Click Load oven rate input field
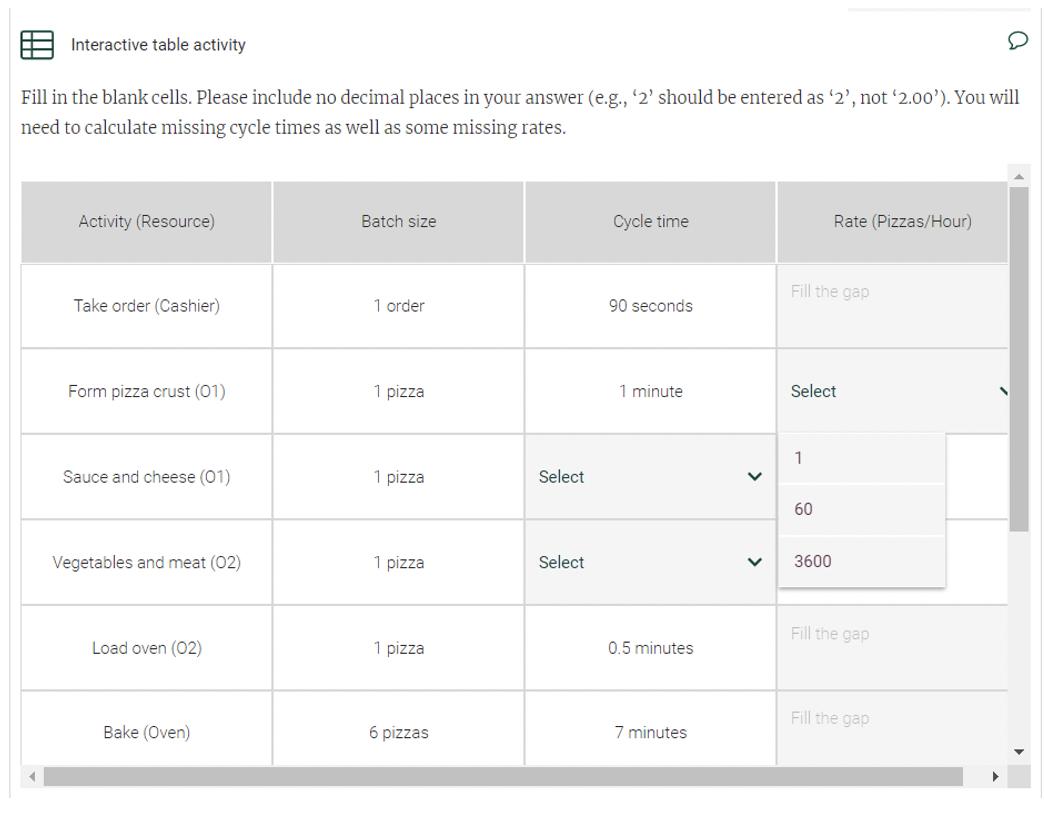Viewport: 1044px width, 824px height. point(892,648)
